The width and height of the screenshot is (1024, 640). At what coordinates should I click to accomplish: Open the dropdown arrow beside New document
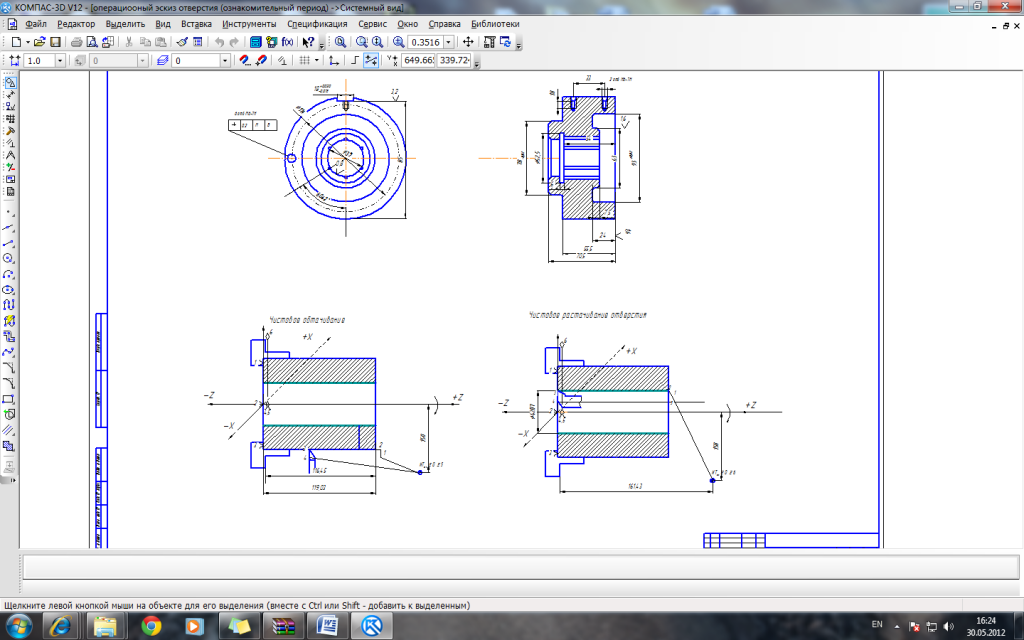coord(27,42)
